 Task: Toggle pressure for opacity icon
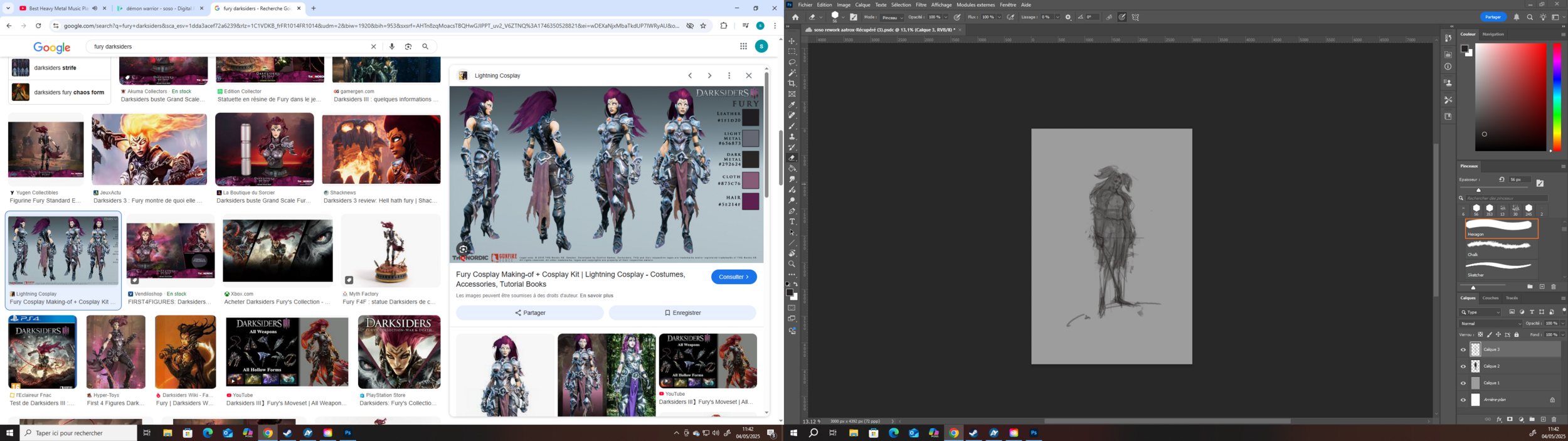(958, 17)
